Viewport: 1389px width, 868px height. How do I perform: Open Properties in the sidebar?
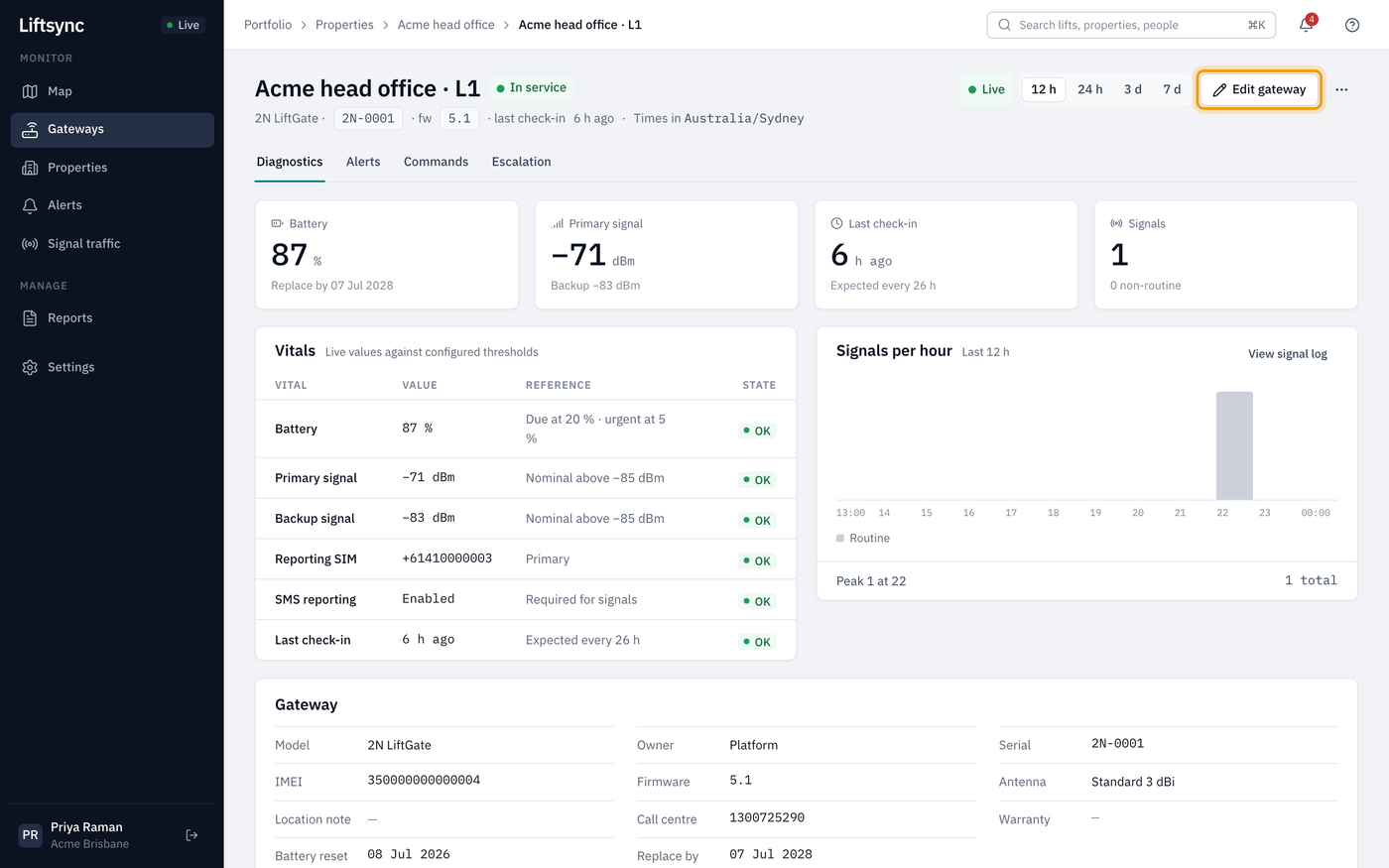(112, 168)
